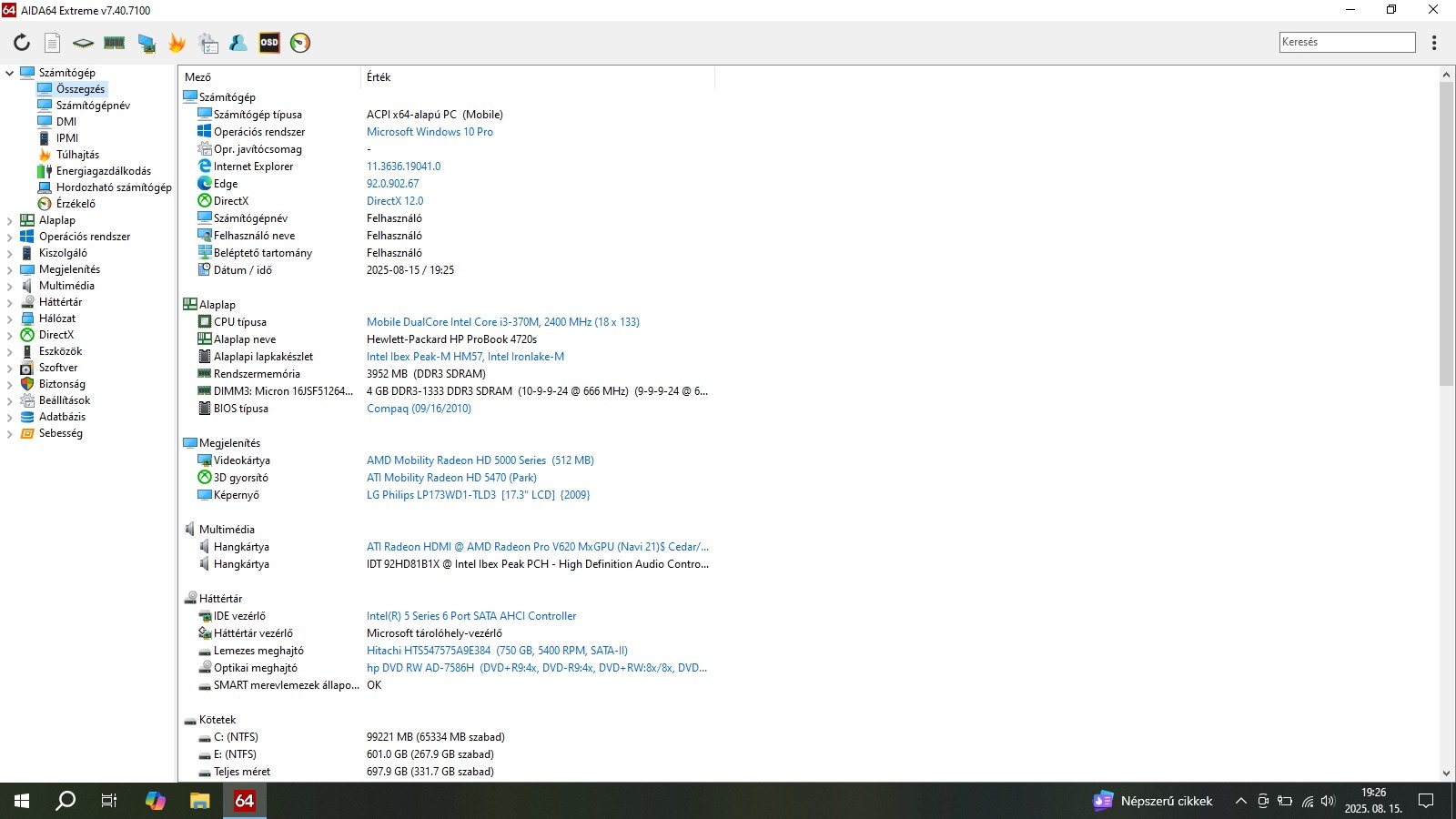Click the Refresh toolbar icon

pyautogui.click(x=22, y=43)
